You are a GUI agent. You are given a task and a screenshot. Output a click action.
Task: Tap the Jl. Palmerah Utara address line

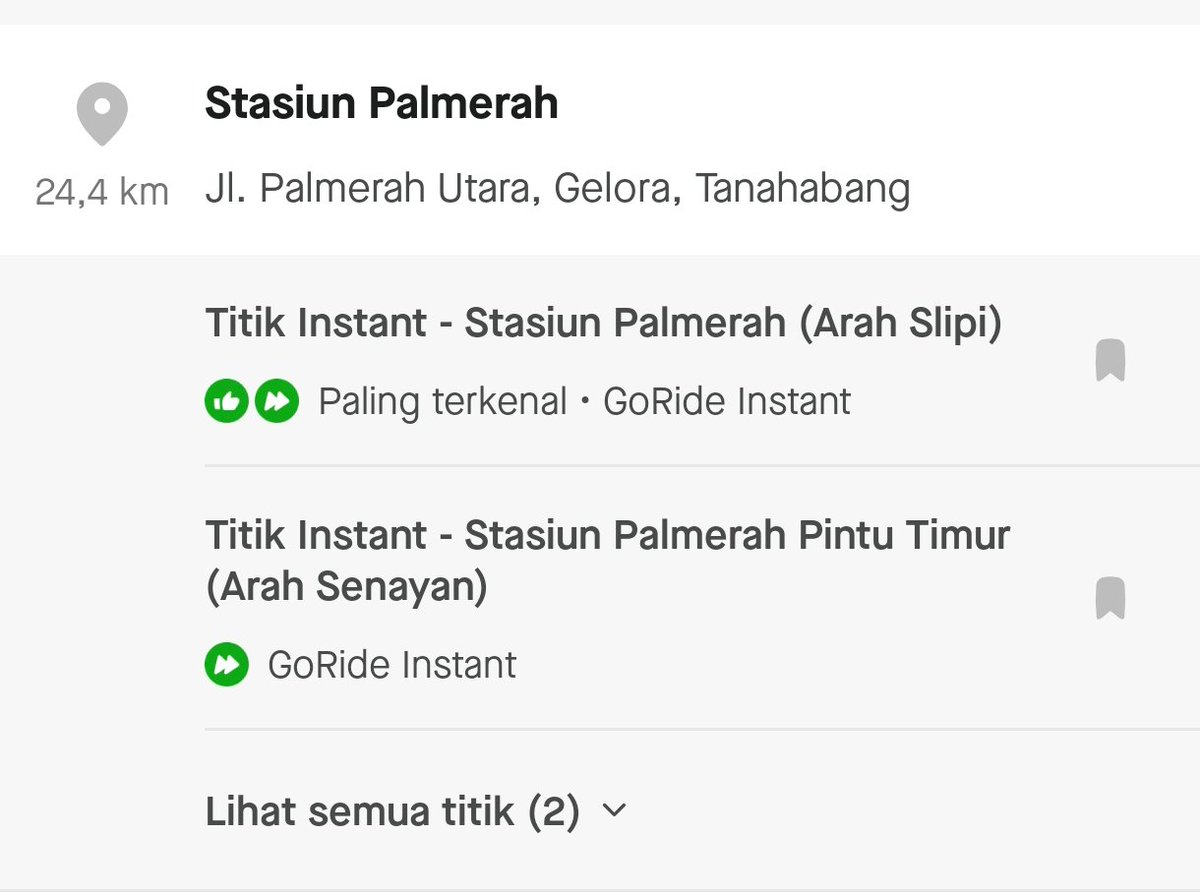click(x=556, y=189)
